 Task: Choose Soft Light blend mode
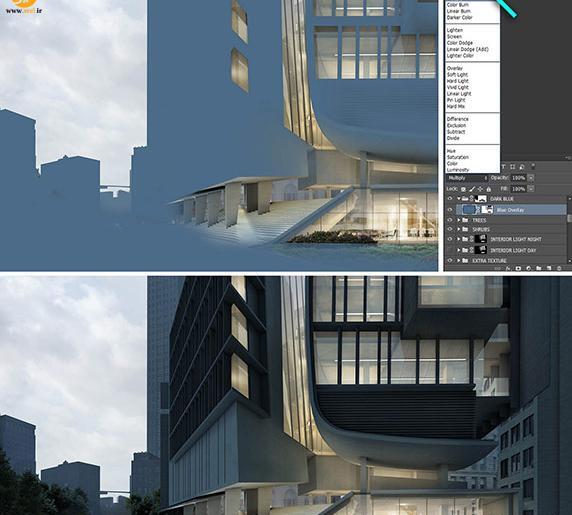point(457,74)
